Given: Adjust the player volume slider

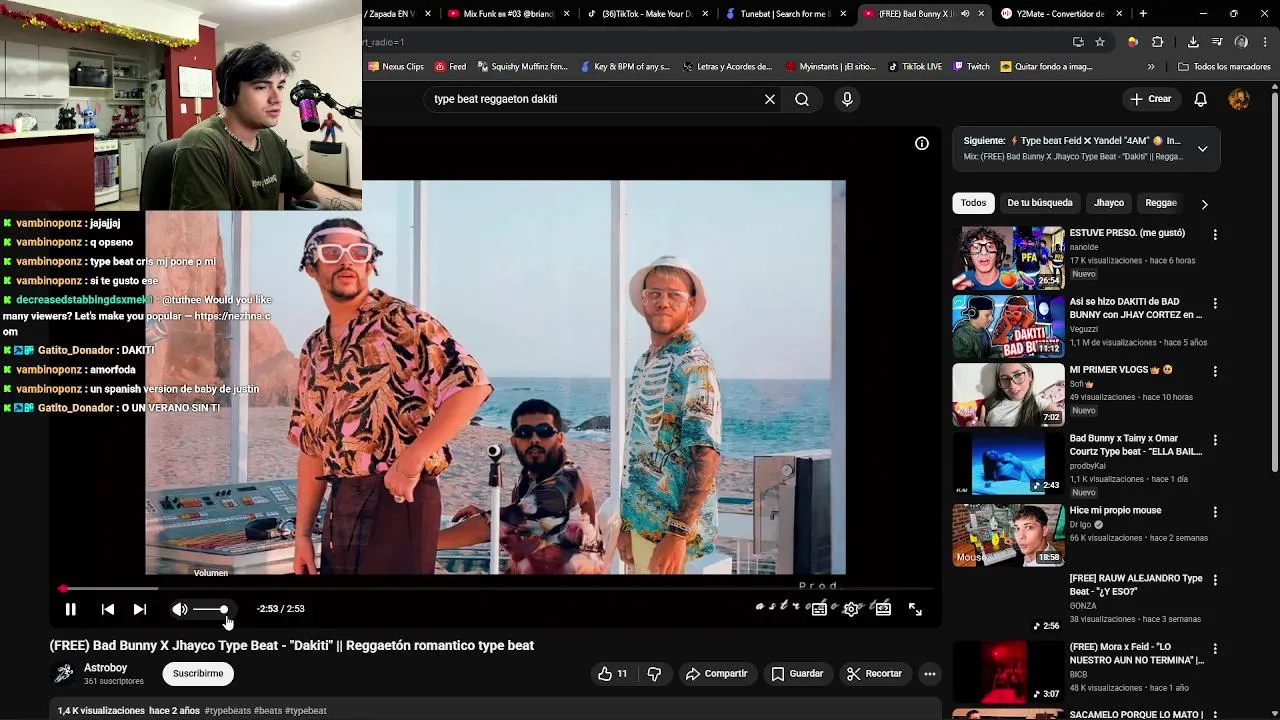Looking at the screenshot, I should 211,609.
